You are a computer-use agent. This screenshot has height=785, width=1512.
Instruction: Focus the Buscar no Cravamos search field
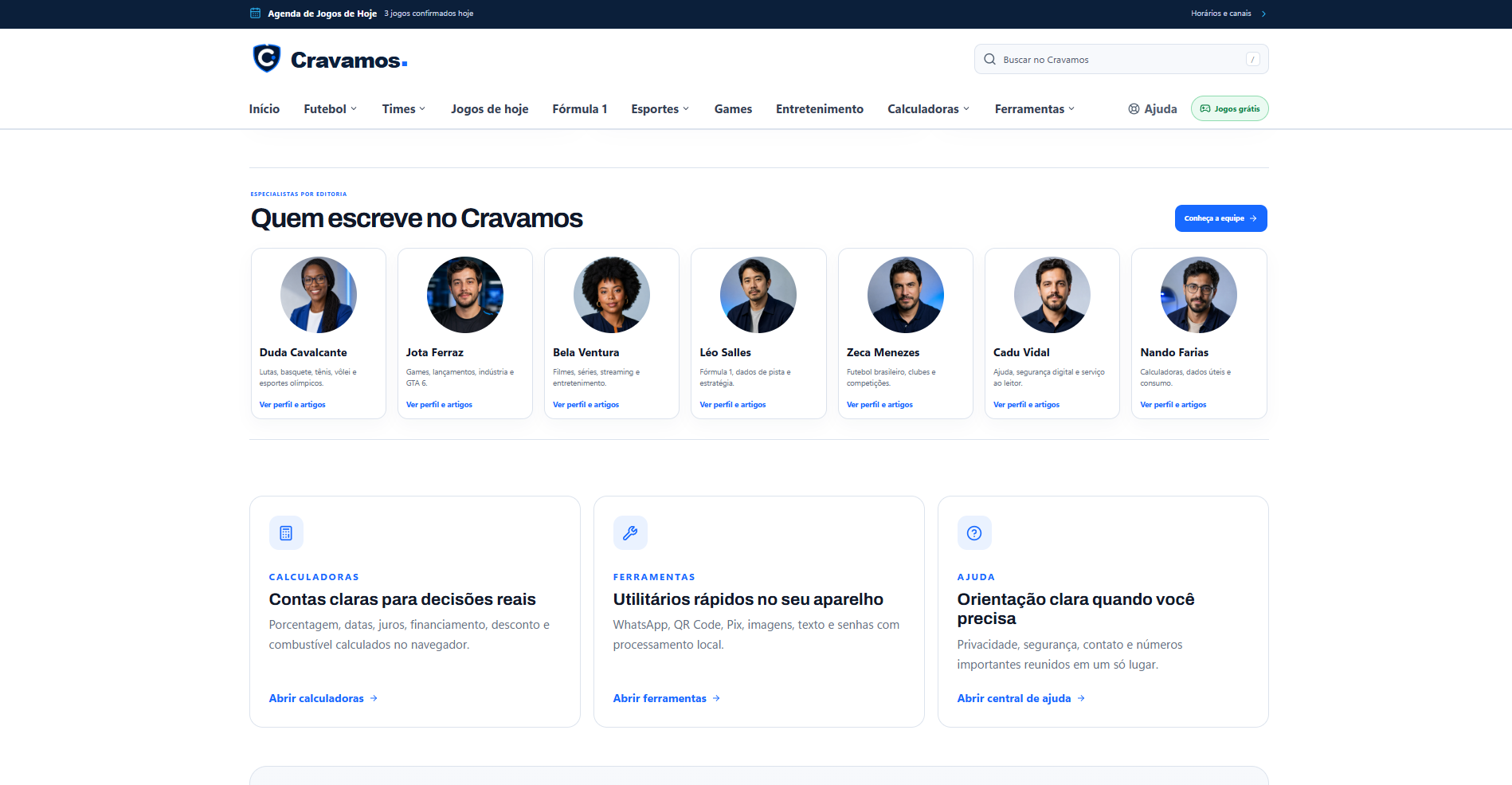(1122, 59)
